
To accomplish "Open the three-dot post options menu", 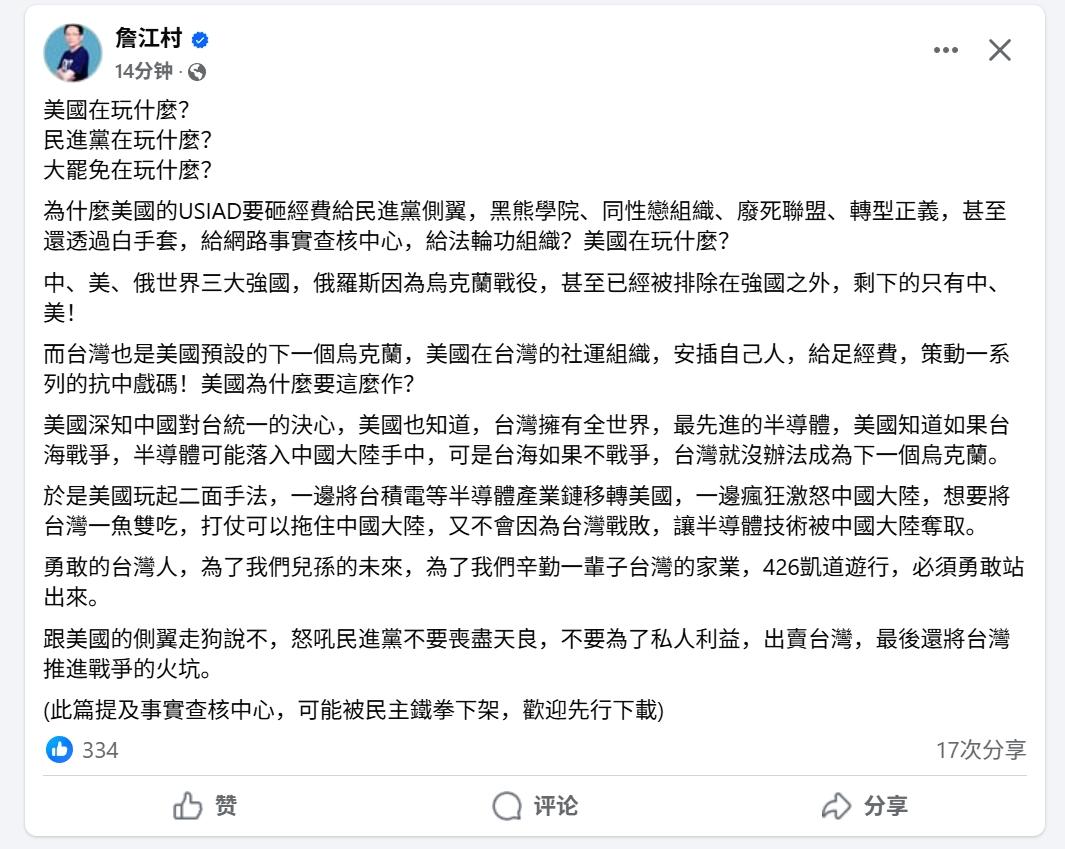I will tap(945, 50).
